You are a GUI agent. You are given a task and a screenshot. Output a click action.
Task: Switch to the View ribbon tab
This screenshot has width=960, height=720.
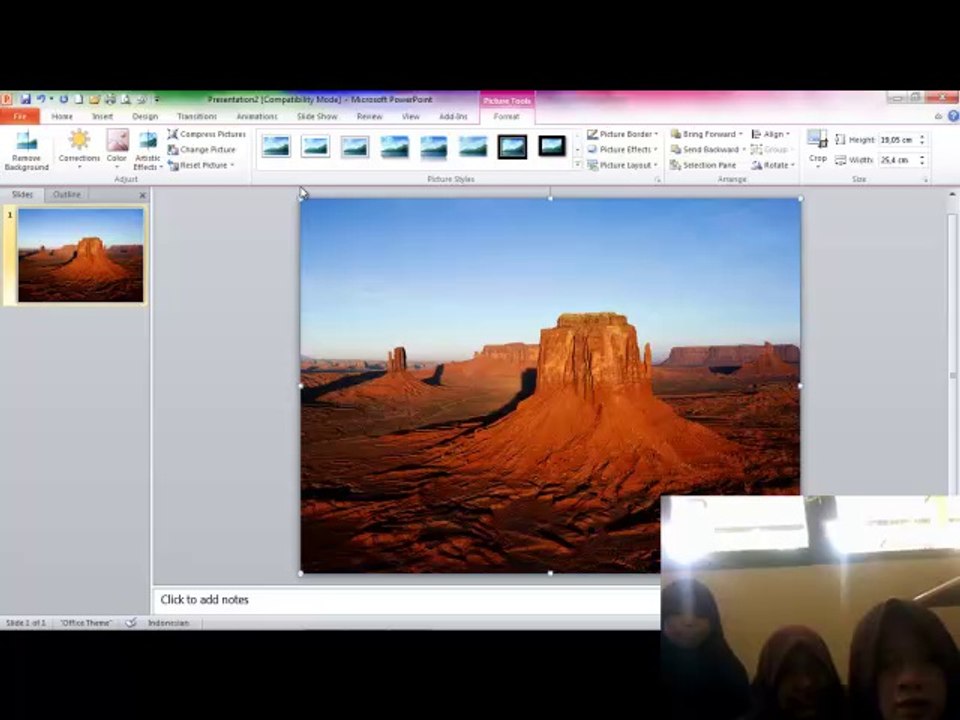[410, 116]
